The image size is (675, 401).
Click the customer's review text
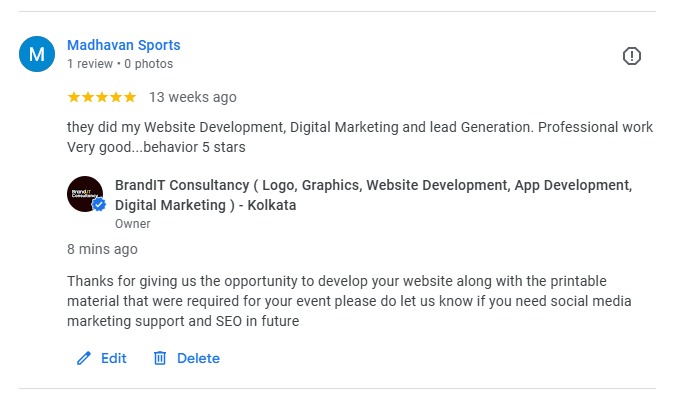click(x=360, y=137)
